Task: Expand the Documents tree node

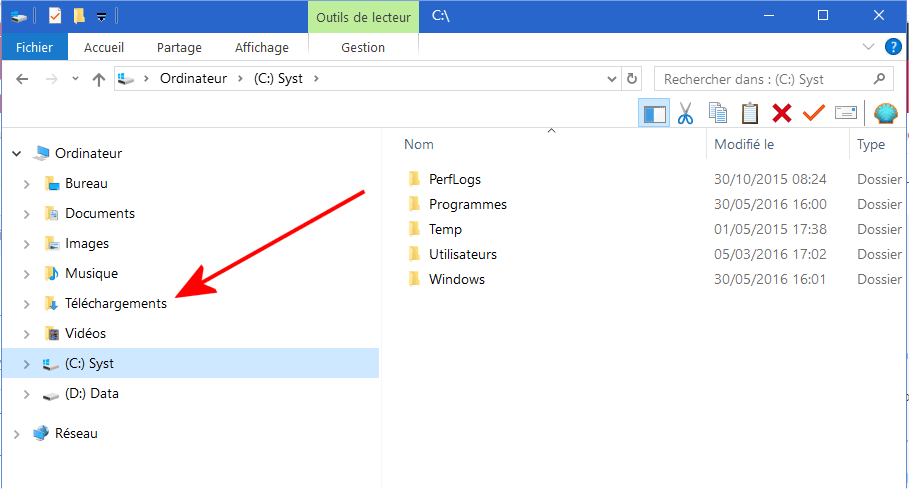Action: coord(27,214)
